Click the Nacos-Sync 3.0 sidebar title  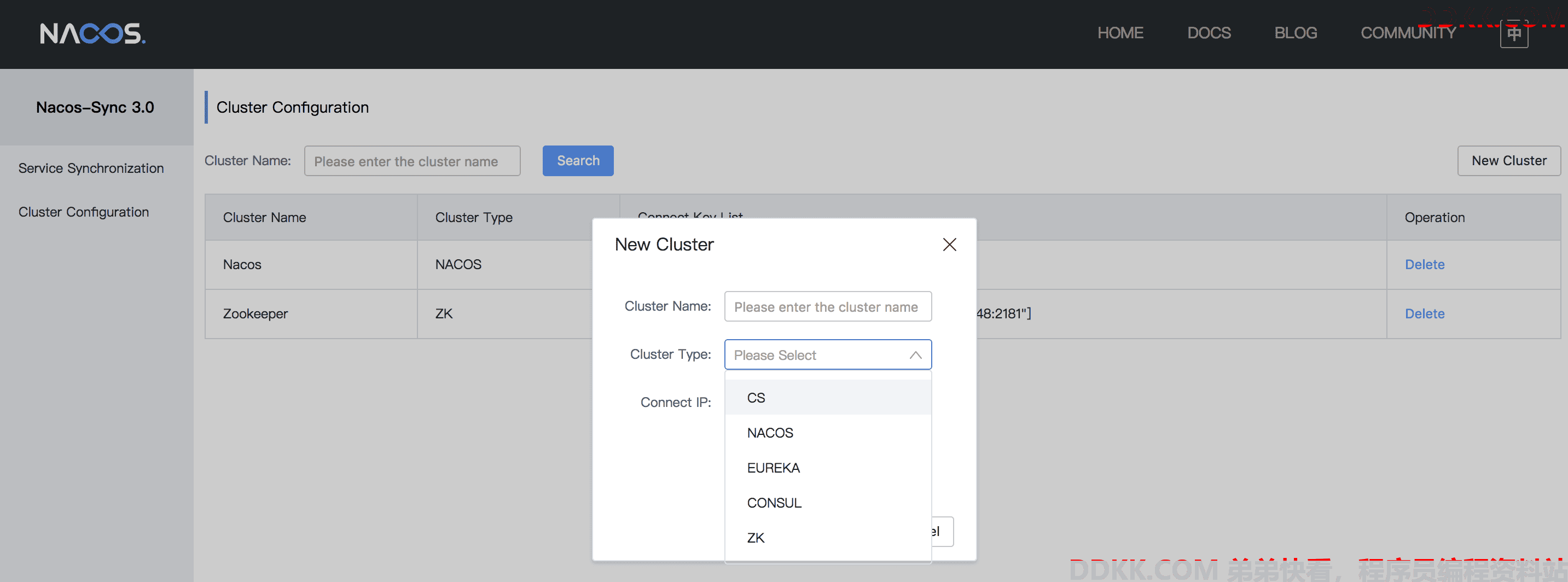95,107
